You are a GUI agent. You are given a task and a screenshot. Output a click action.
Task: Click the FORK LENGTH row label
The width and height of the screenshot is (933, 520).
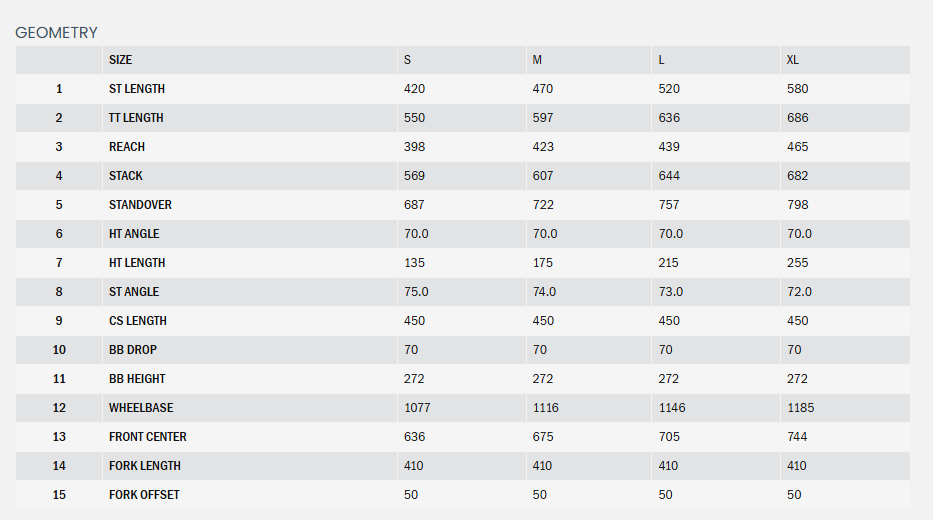point(143,466)
